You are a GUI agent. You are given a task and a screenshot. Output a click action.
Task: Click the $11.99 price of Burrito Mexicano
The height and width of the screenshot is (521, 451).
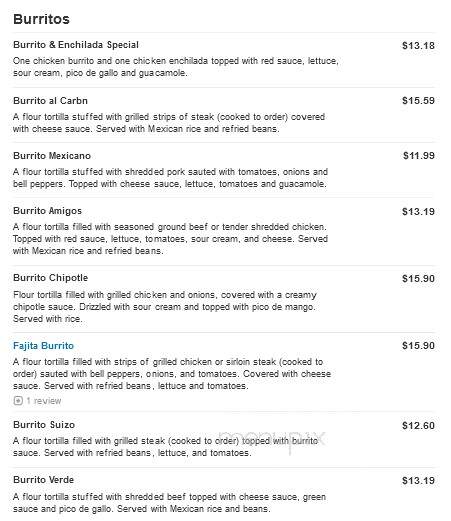point(419,156)
